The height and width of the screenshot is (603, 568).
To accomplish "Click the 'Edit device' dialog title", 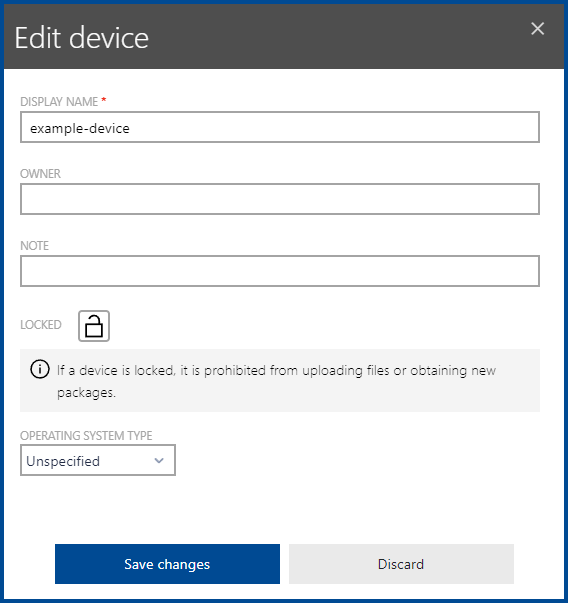I will click(82, 38).
